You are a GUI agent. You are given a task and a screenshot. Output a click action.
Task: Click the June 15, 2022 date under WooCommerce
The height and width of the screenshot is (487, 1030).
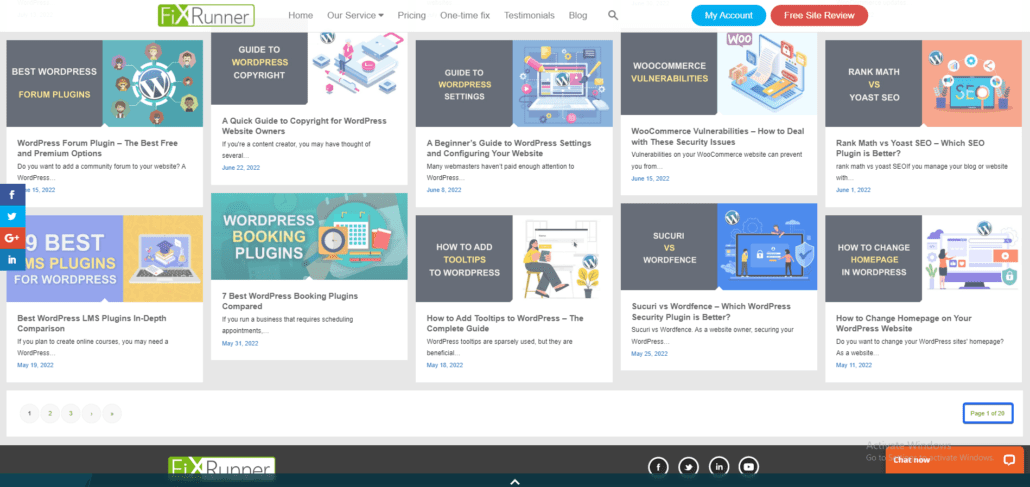coord(650,179)
